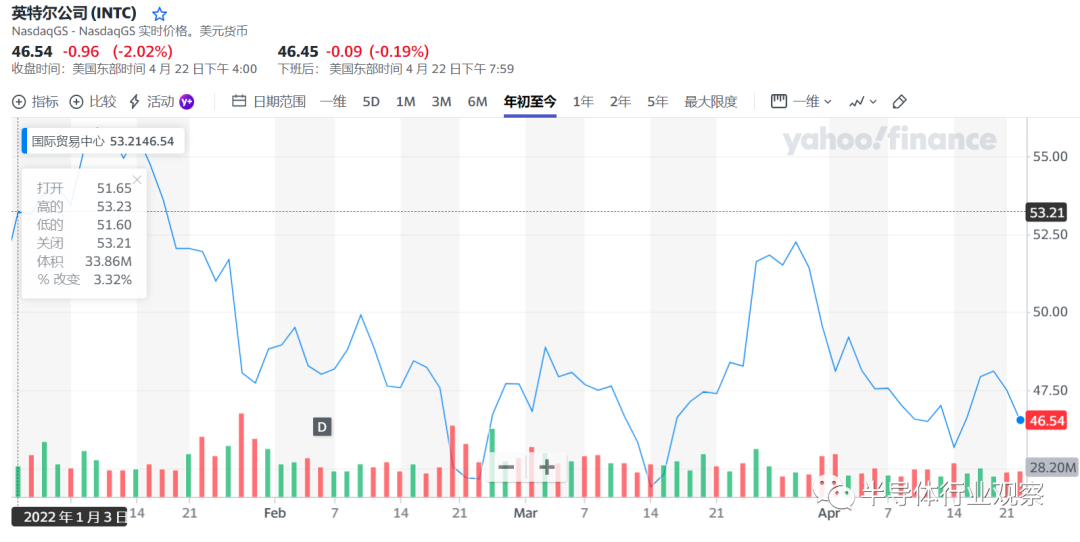Click the Mar axis label

pyautogui.click(x=526, y=513)
